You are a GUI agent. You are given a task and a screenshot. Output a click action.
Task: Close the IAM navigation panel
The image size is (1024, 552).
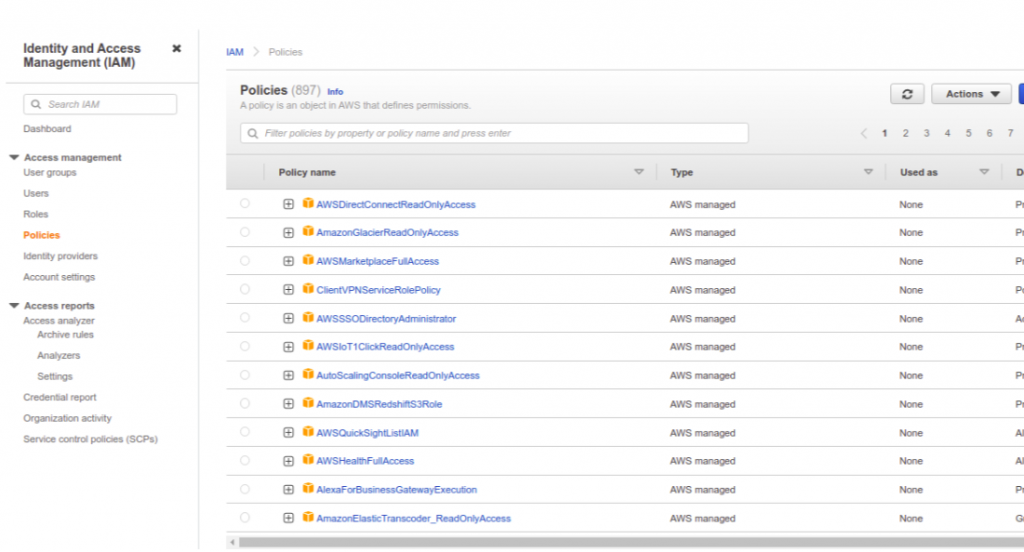pos(176,48)
